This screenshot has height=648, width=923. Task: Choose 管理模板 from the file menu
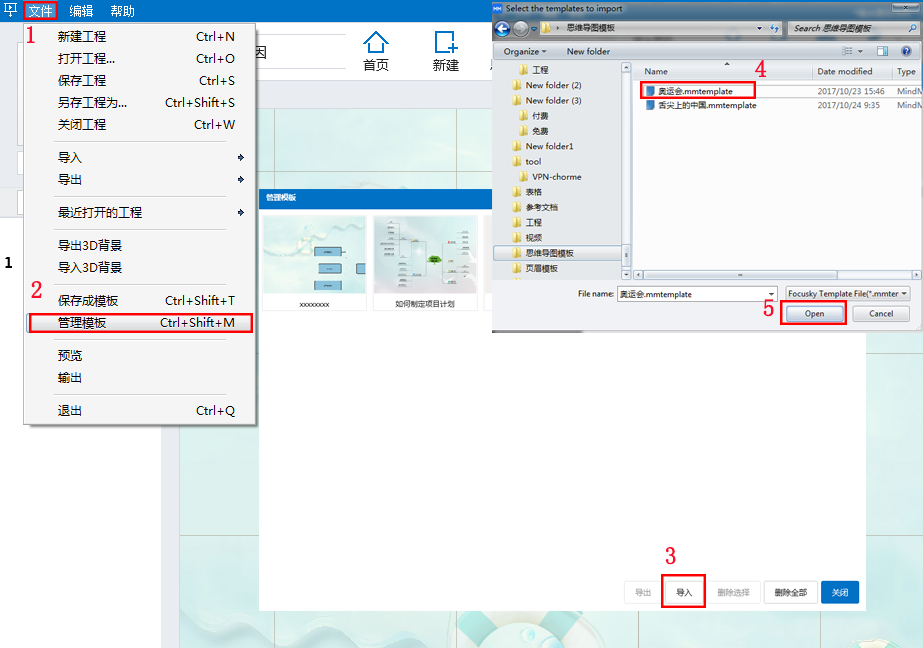pos(140,323)
